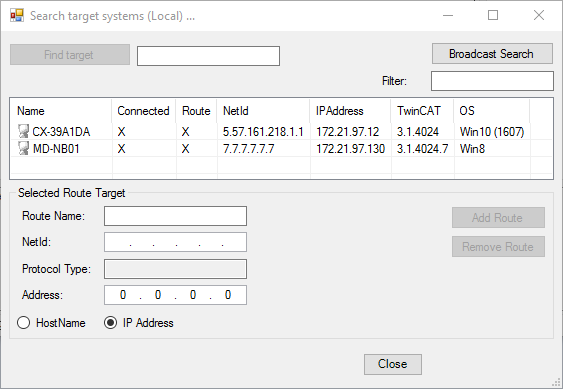Viewport: 563px width, 389px height.
Task: Click the Find target button
Action: click(x=70, y=55)
